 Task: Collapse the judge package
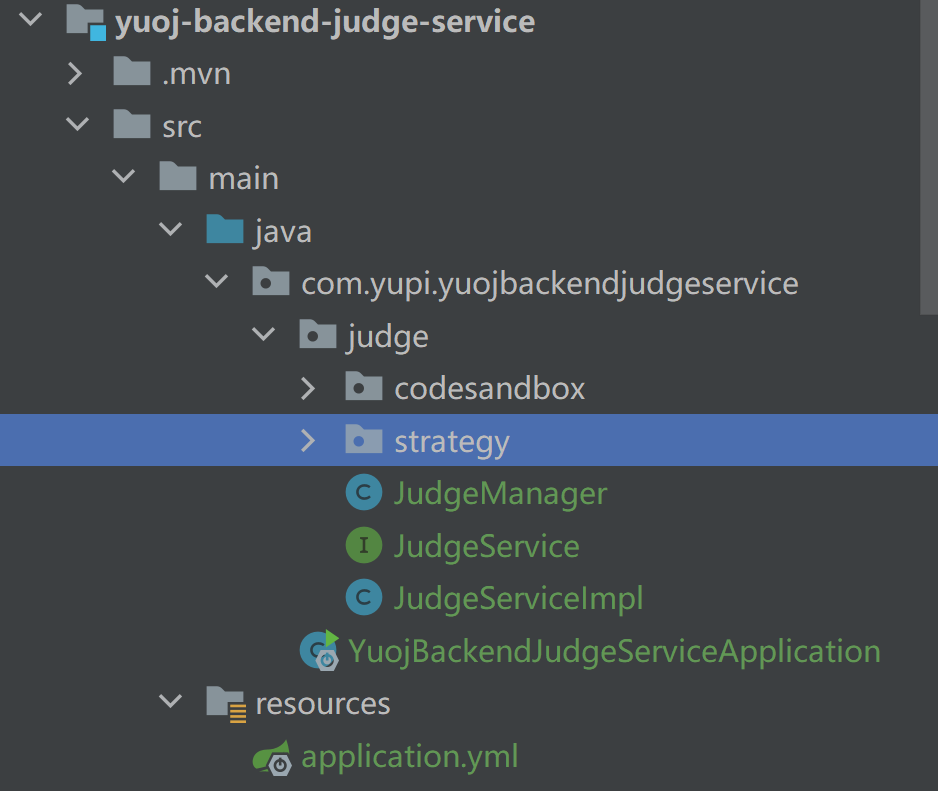pyautogui.click(x=264, y=336)
